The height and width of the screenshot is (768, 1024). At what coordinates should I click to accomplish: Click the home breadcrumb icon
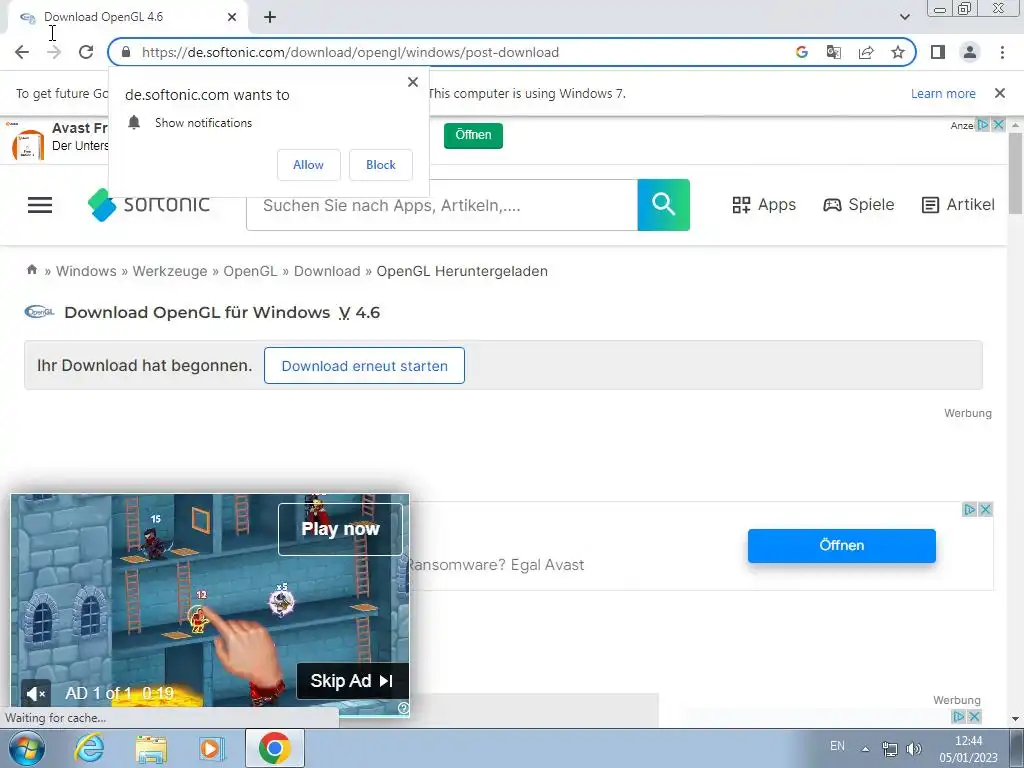pos(31,270)
